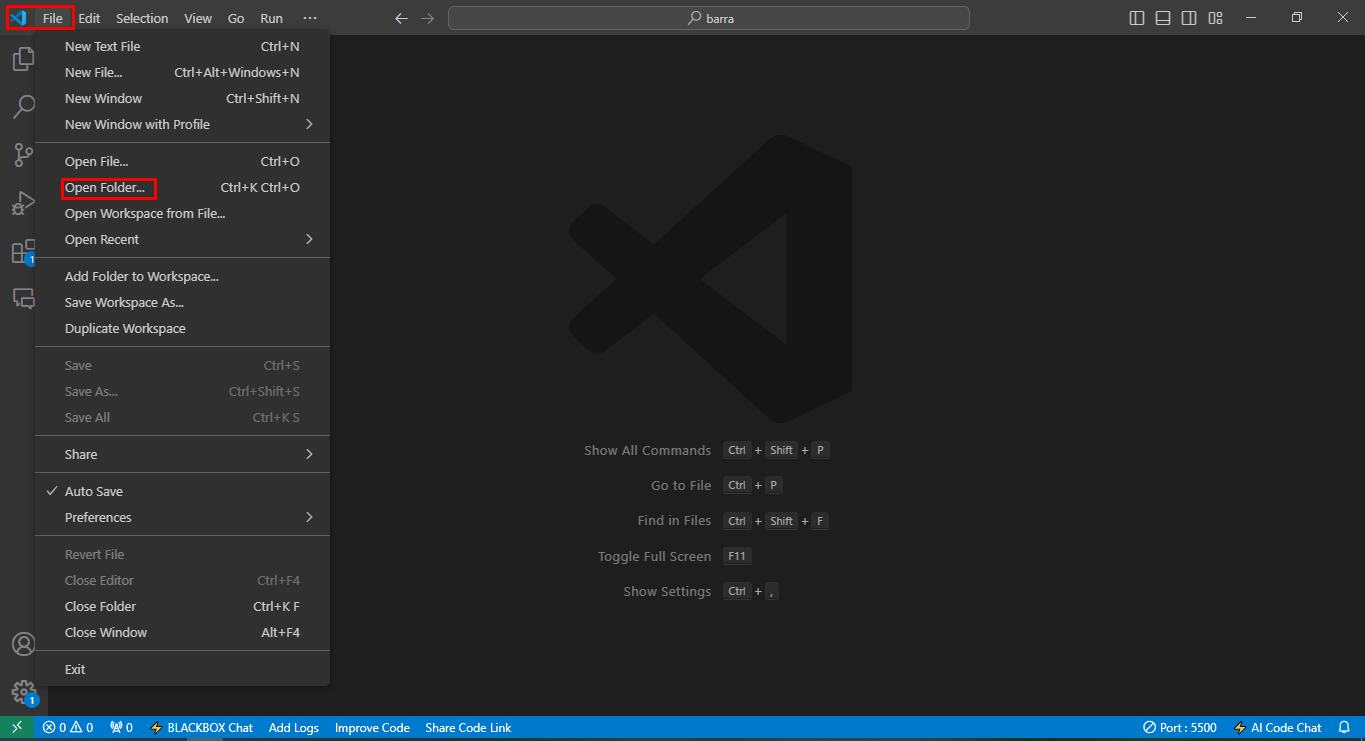Open the Edit menu
The image size is (1365, 741).
(x=89, y=18)
